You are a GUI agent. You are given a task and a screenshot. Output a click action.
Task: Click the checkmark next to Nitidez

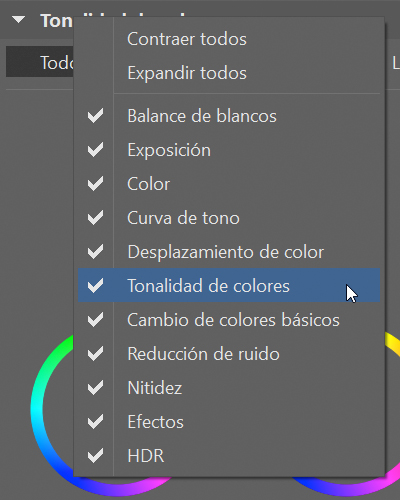[x=95, y=388]
